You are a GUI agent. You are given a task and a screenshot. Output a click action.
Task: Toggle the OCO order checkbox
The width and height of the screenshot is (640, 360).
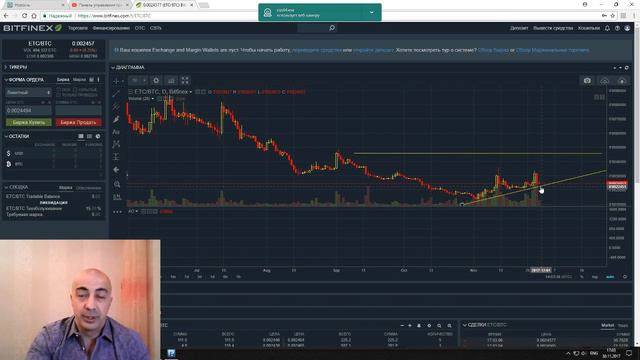pyautogui.click(x=58, y=90)
